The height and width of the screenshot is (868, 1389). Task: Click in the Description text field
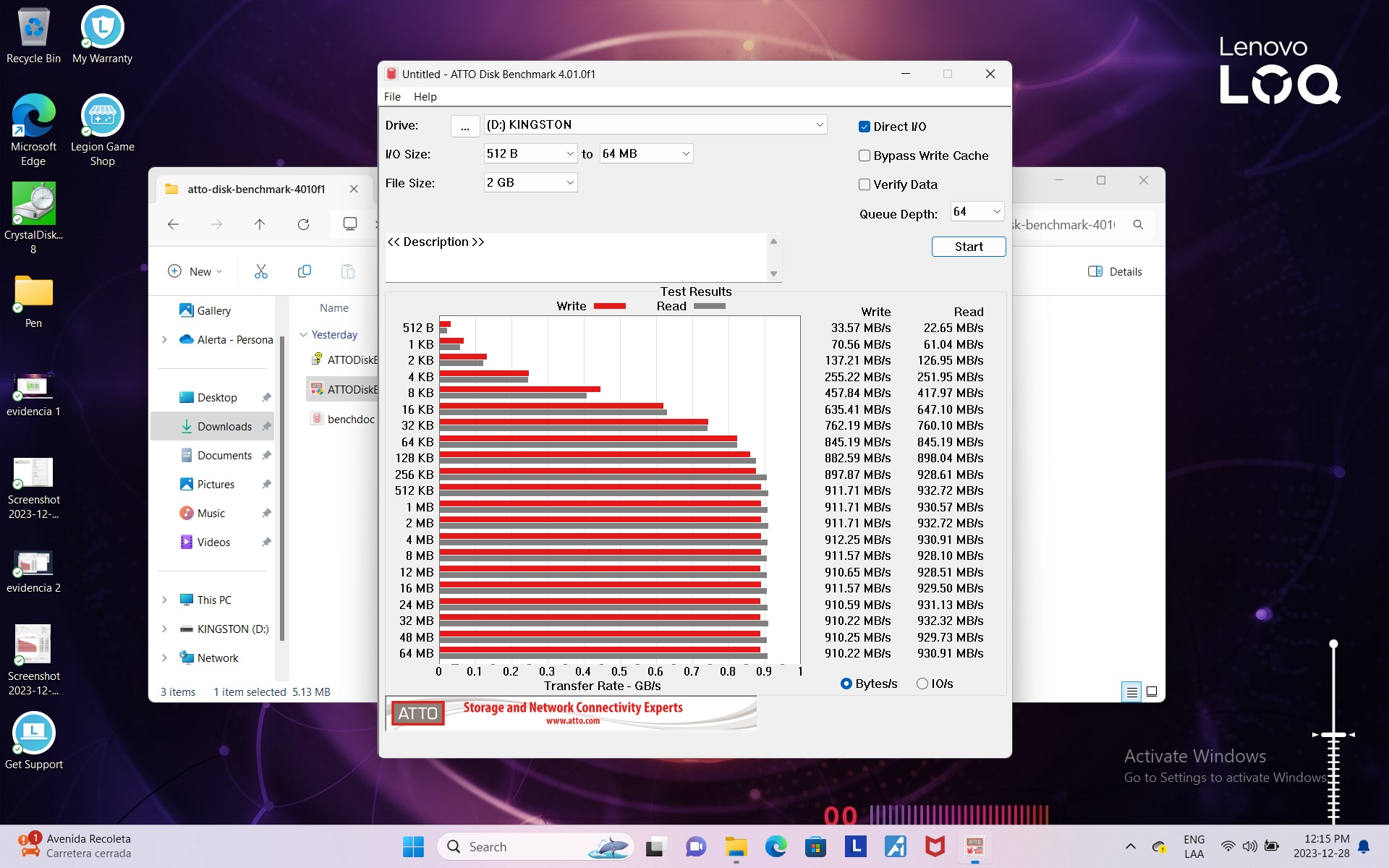pos(577,257)
